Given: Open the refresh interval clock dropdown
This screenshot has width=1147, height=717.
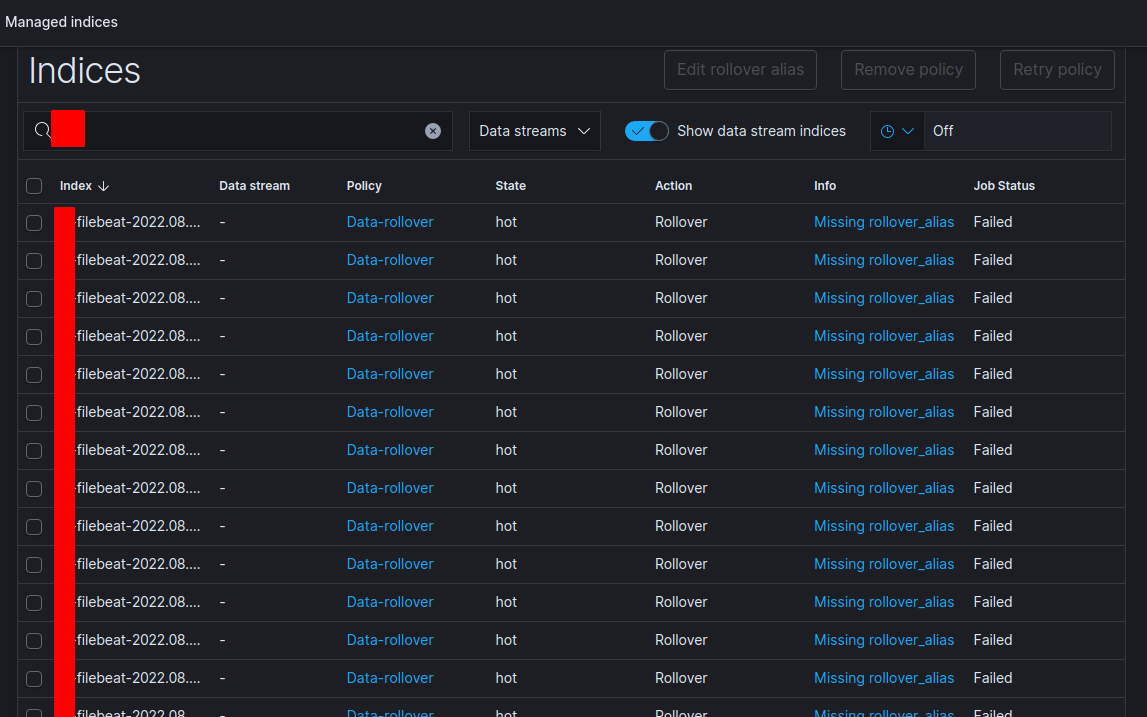Looking at the screenshot, I should point(898,131).
